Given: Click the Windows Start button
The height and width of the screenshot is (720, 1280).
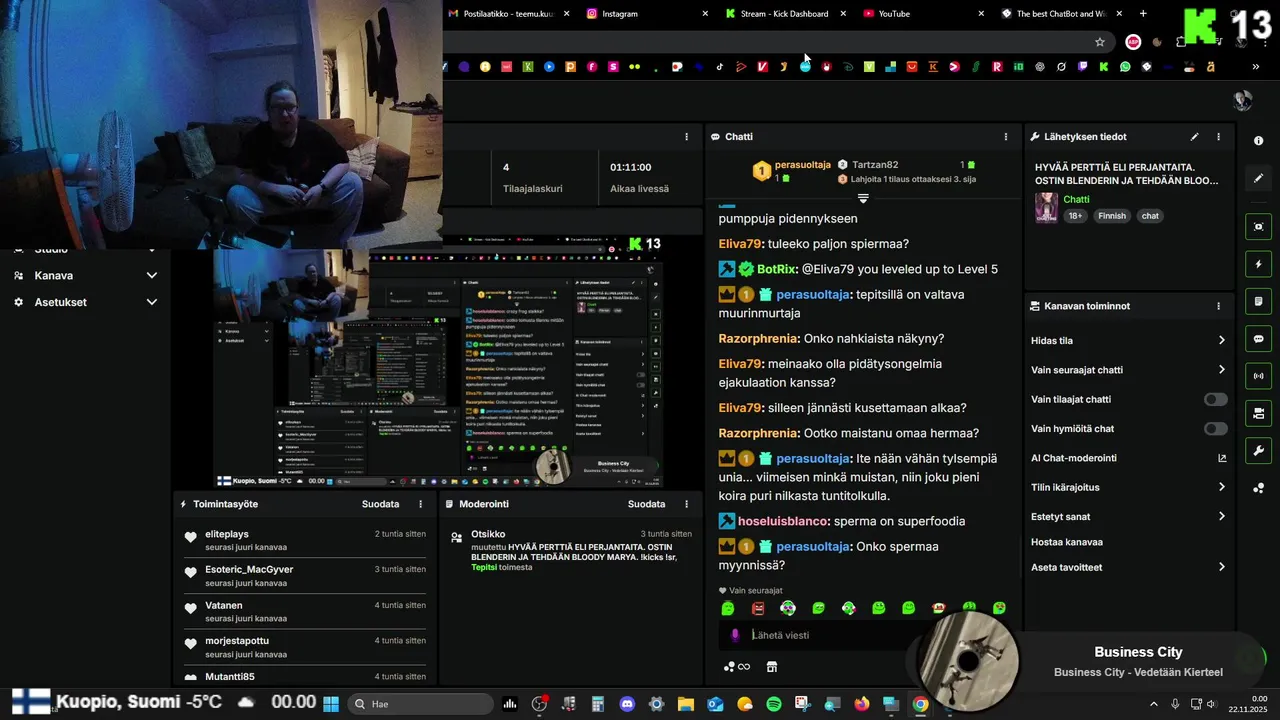Looking at the screenshot, I should tap(331, 704).
